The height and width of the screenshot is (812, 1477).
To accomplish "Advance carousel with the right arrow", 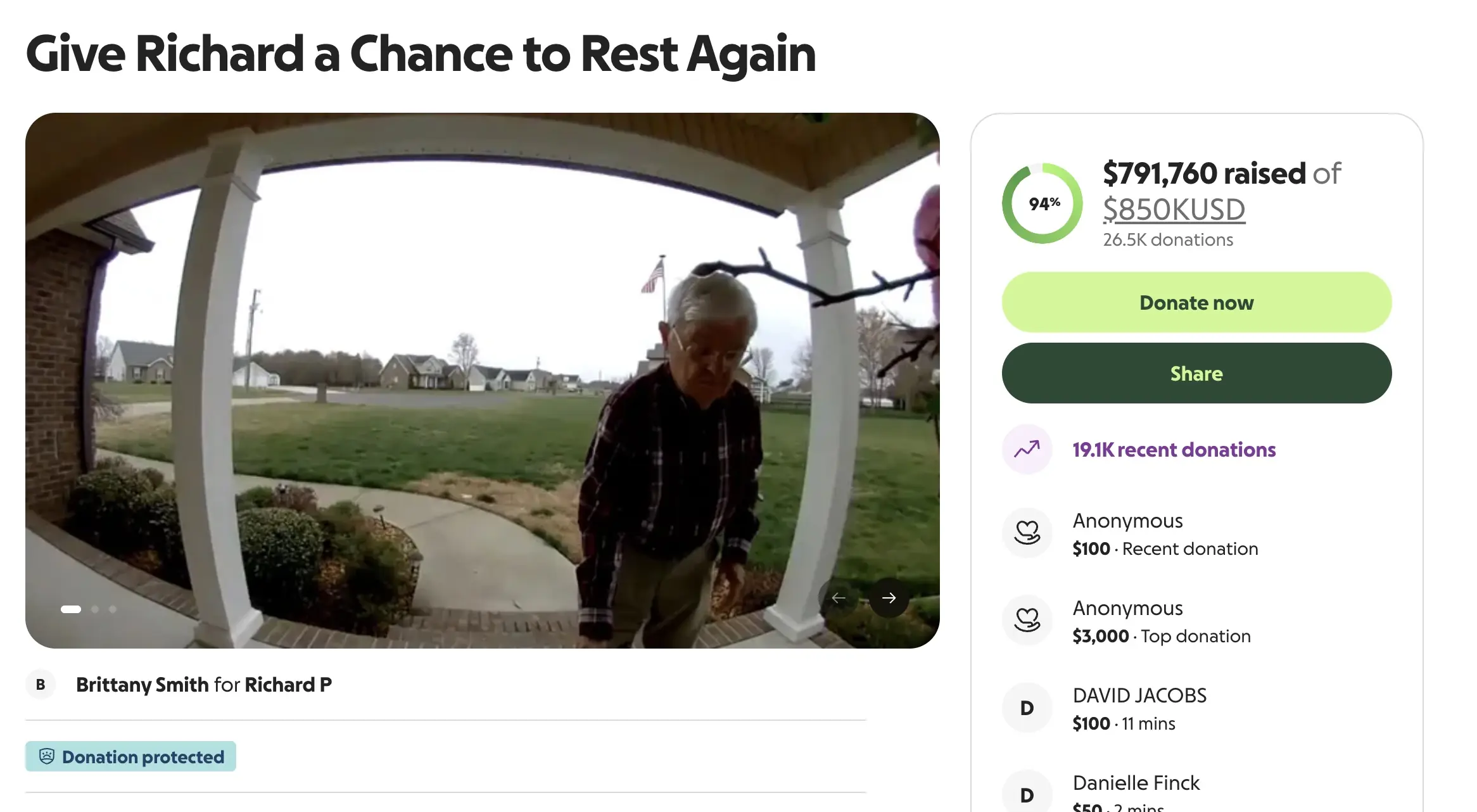I will tap(889, 597).
